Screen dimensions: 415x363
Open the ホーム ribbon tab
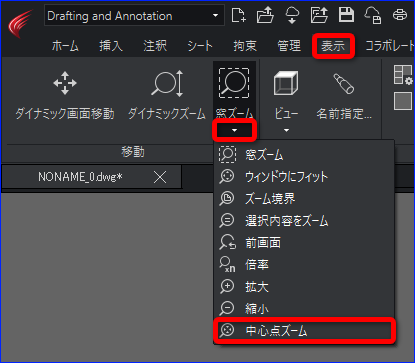(x=65, y=46)
